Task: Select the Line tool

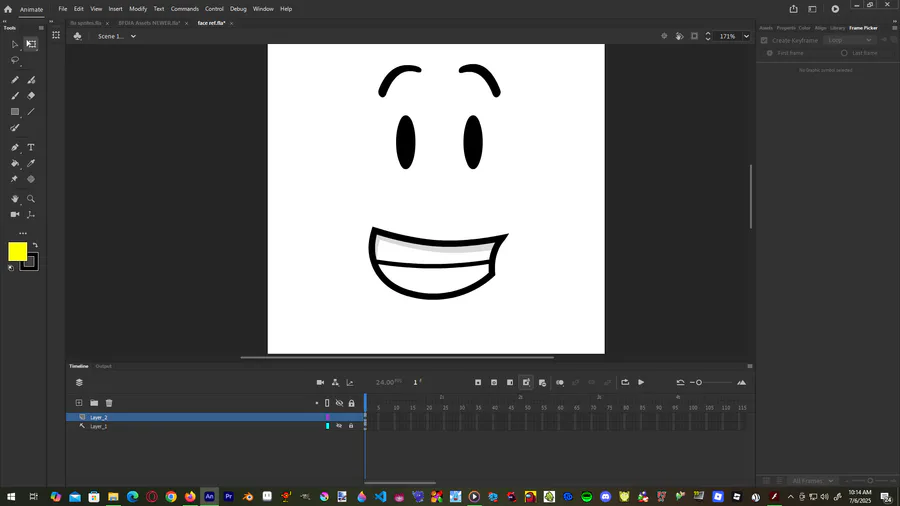Action: click(31, 112)
